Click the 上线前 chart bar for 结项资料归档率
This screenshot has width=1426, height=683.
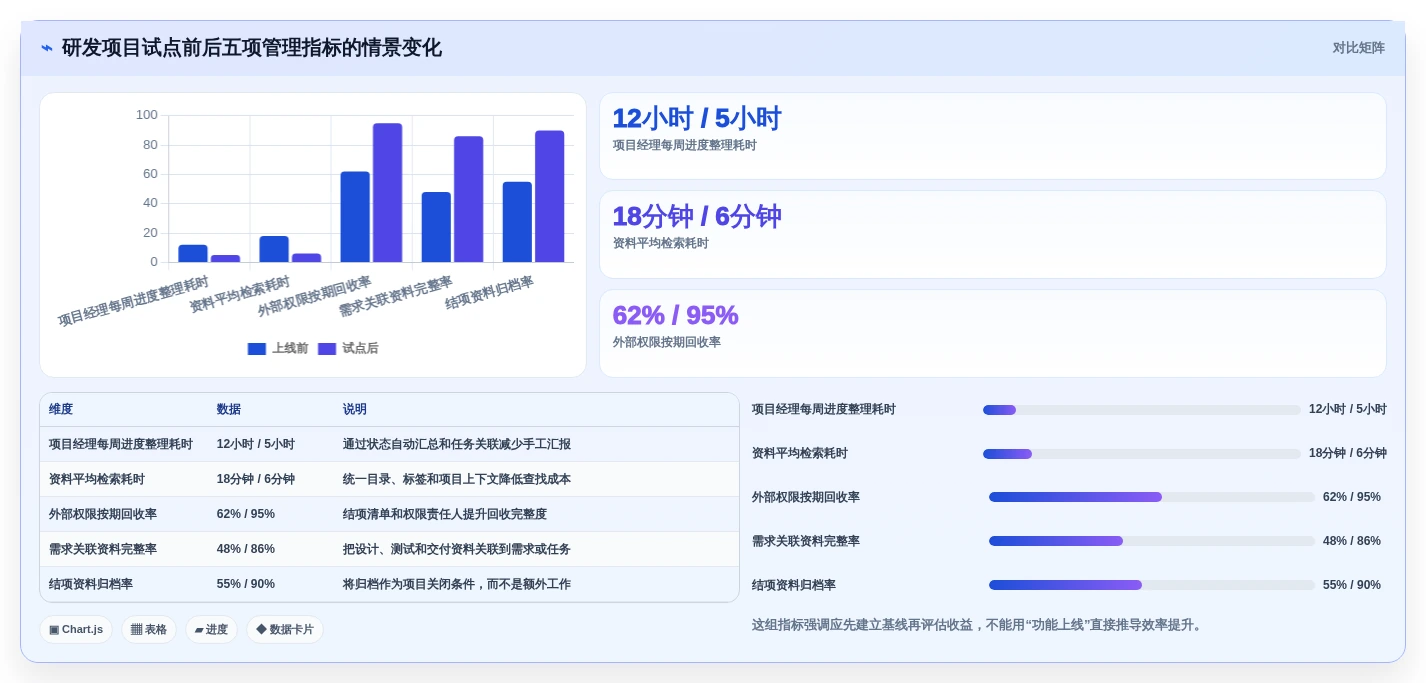pyautogui.click(x=517, y=222)
